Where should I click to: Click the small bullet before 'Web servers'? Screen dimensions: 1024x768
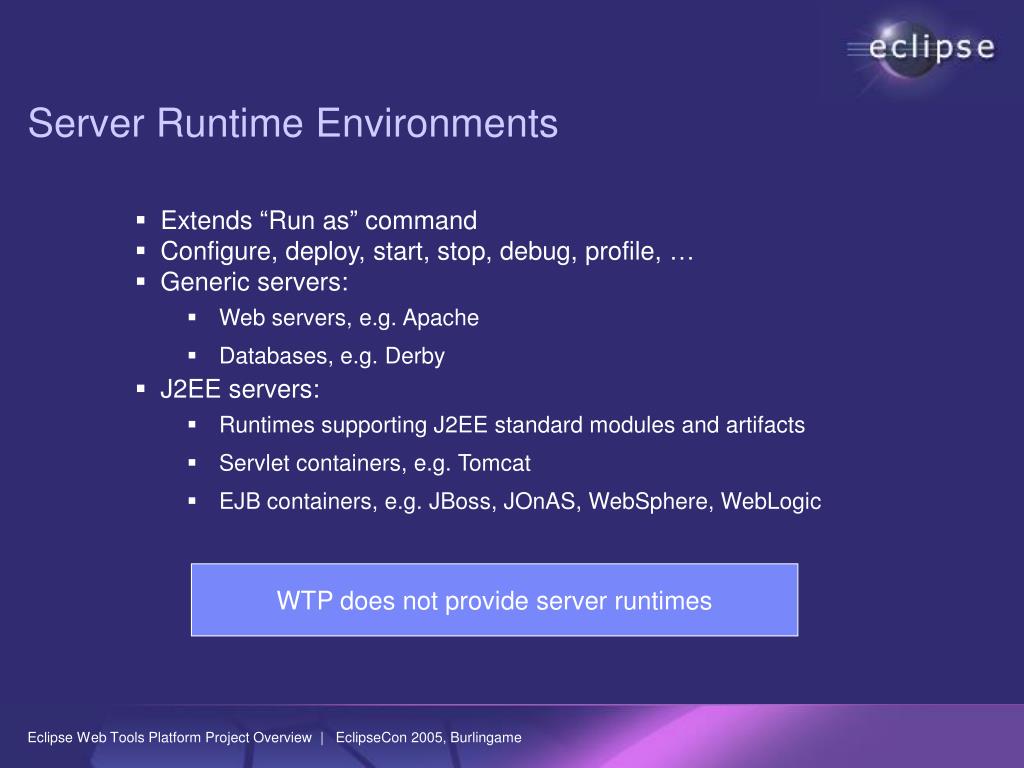tap(192, 317)
